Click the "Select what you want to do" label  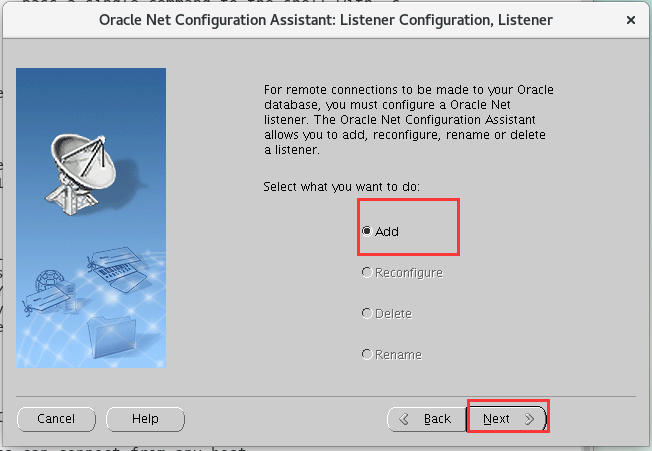341,187
